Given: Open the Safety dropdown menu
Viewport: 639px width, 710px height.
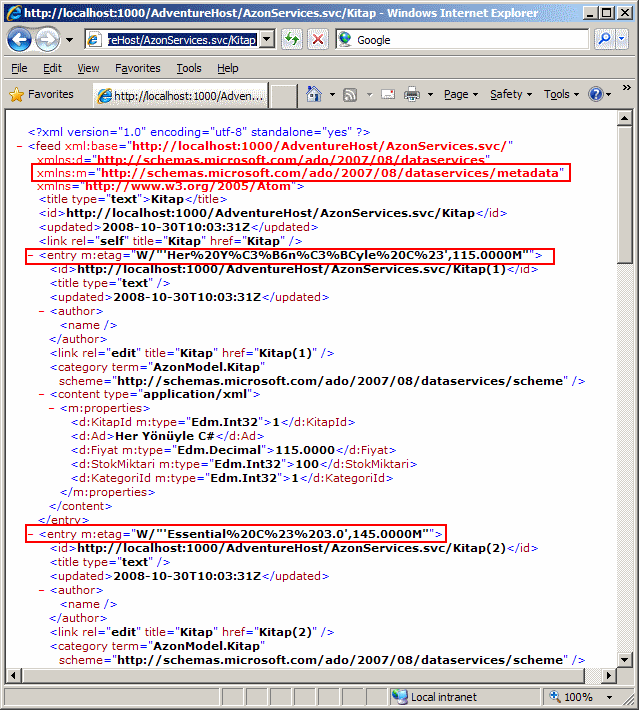Looking at the screenshot, I should (510, 94).
